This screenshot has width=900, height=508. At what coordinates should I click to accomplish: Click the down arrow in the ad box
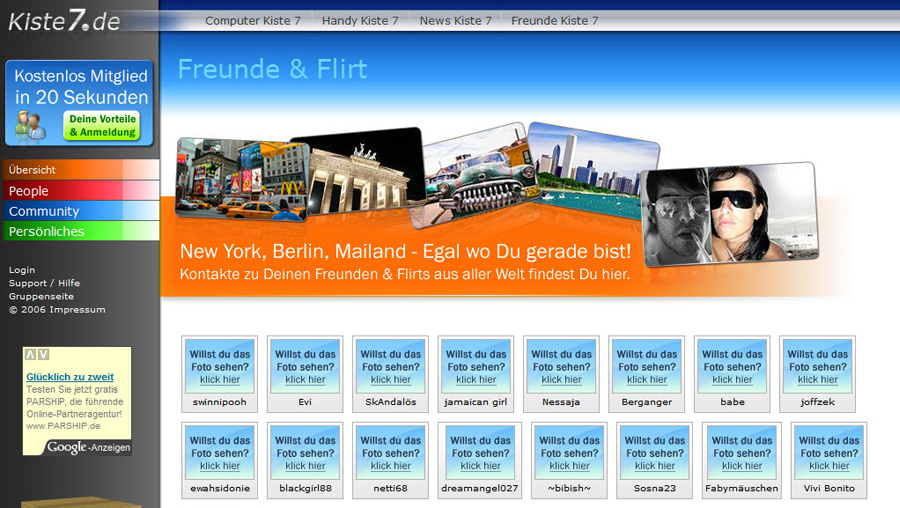(x=43, y=355)
